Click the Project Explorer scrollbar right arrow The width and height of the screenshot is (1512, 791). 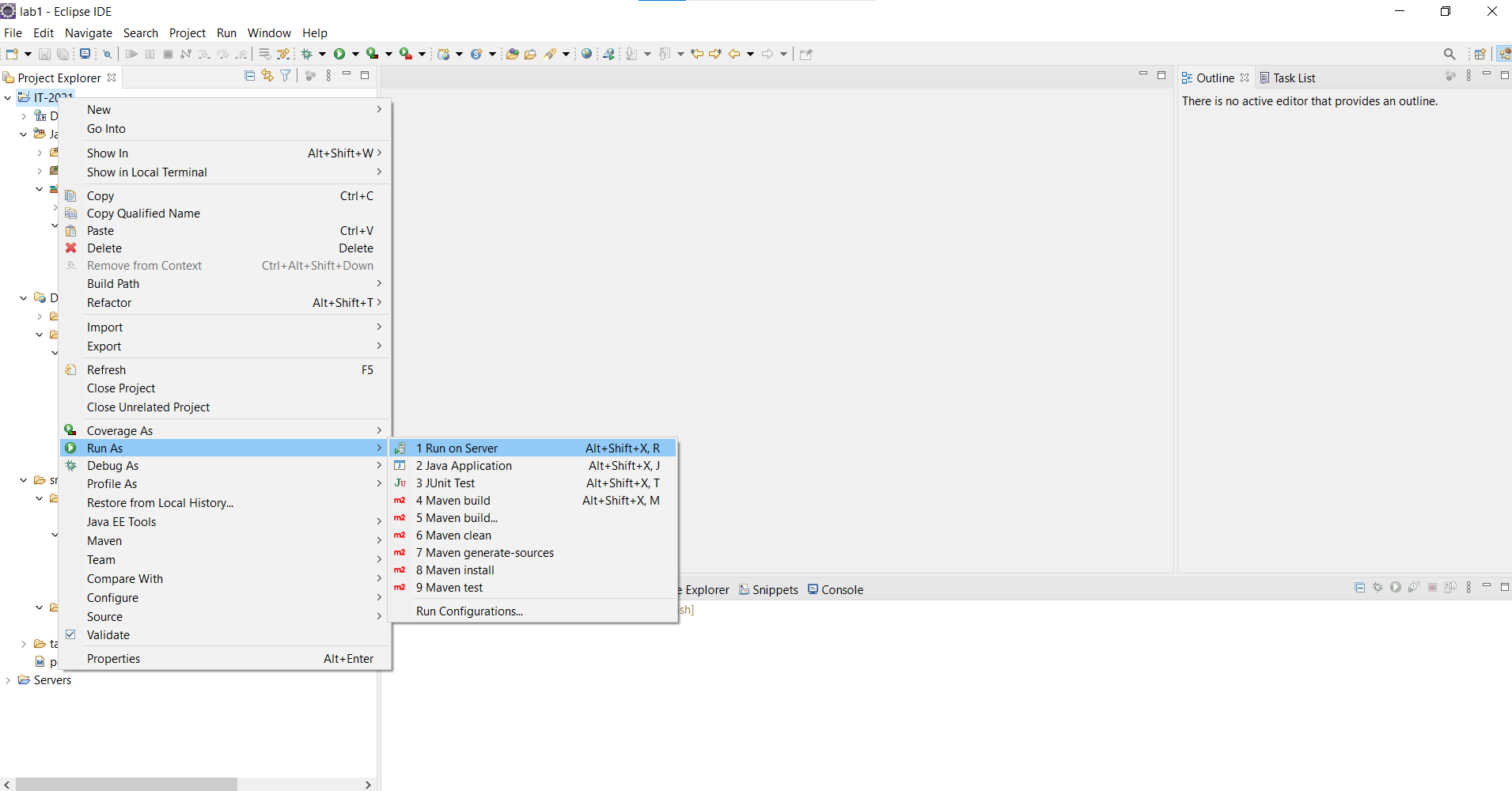tap(368, 784)
